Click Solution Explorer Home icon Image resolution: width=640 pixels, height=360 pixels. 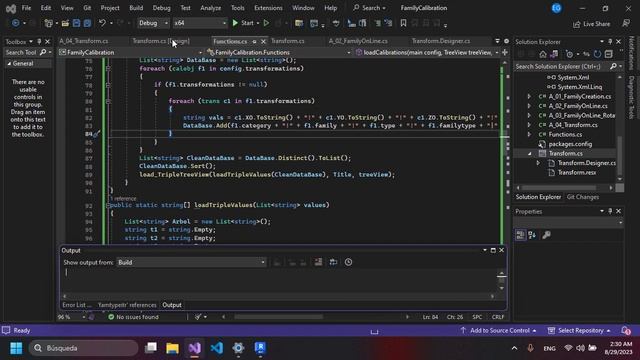[x=542, y=54]
